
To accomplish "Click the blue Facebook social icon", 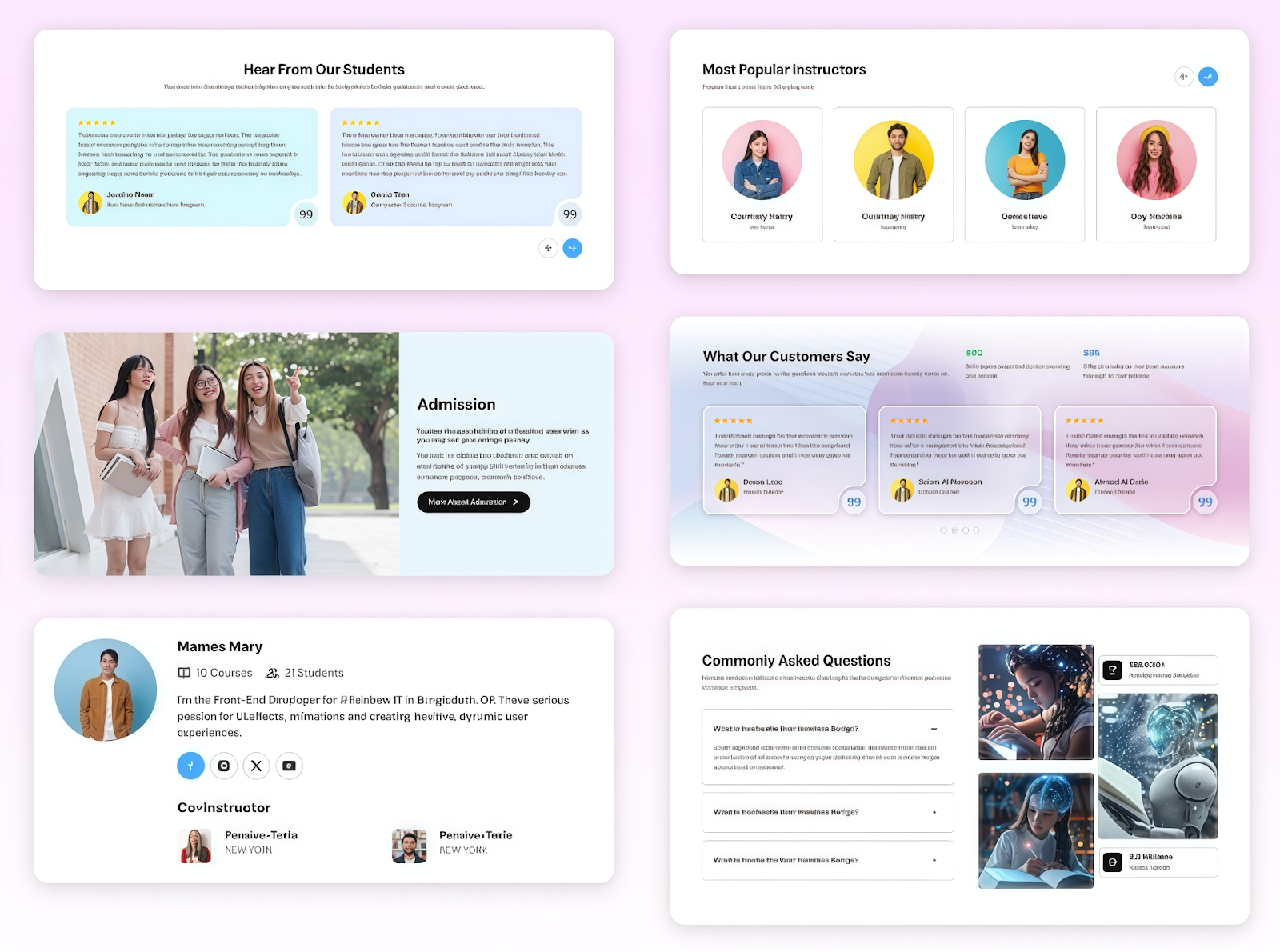I will [190, 766].
